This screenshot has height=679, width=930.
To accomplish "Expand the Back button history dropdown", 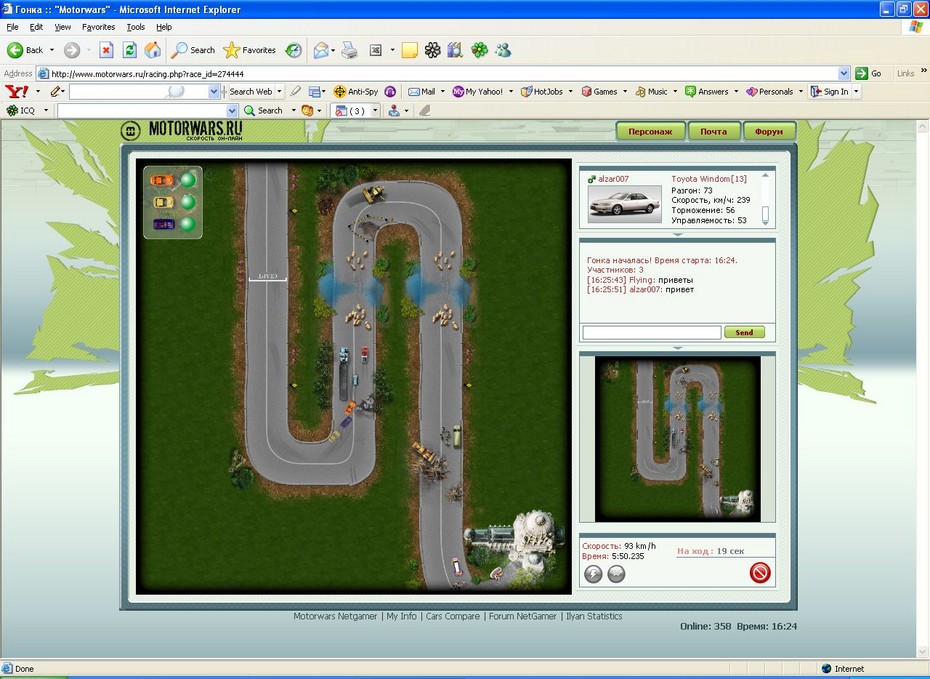I will (52, 50).
